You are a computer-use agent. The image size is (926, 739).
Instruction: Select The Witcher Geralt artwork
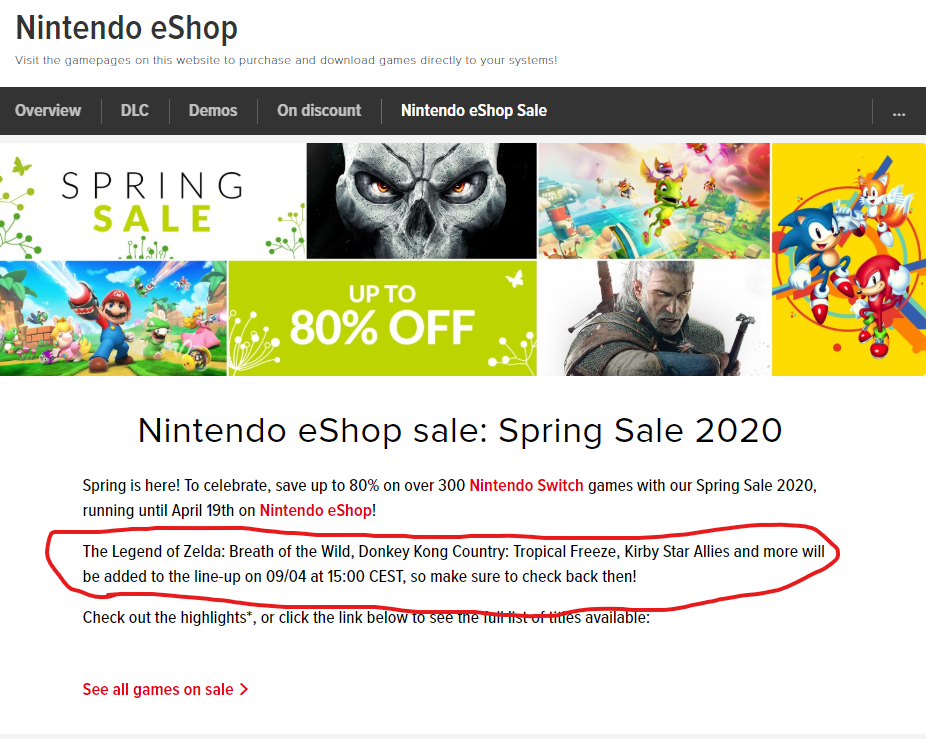point(654,318)
